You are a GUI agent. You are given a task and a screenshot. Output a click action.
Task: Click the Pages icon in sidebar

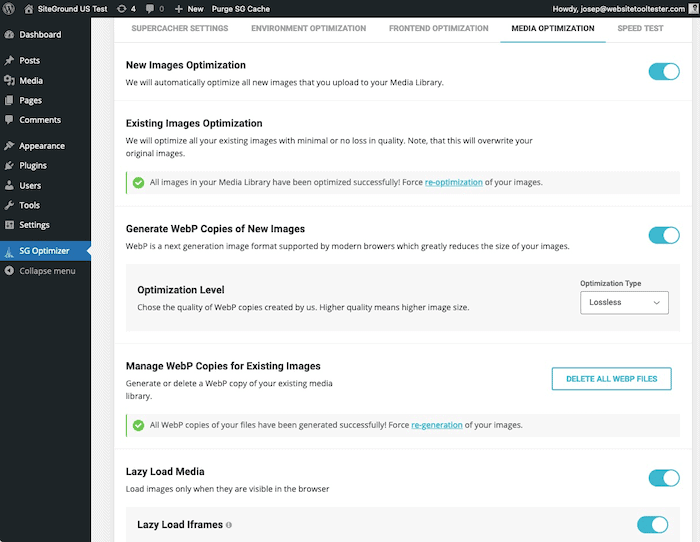click(x=9, y=100)
